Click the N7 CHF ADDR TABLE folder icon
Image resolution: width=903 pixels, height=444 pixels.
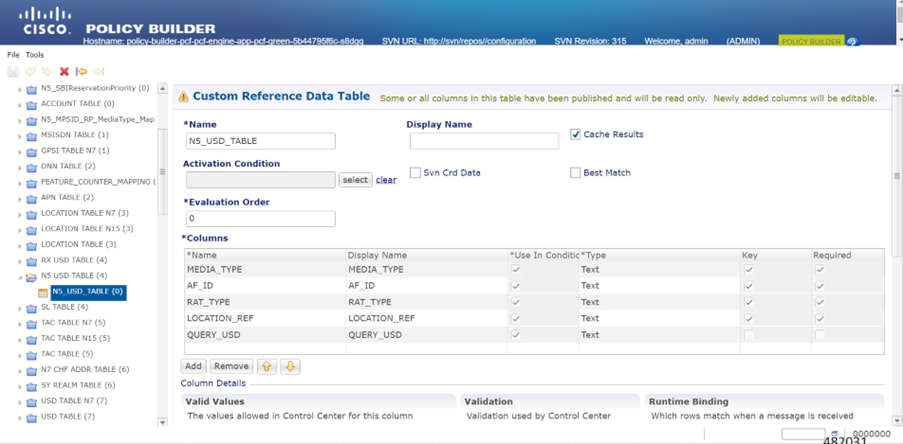click(x=32, y=370)
